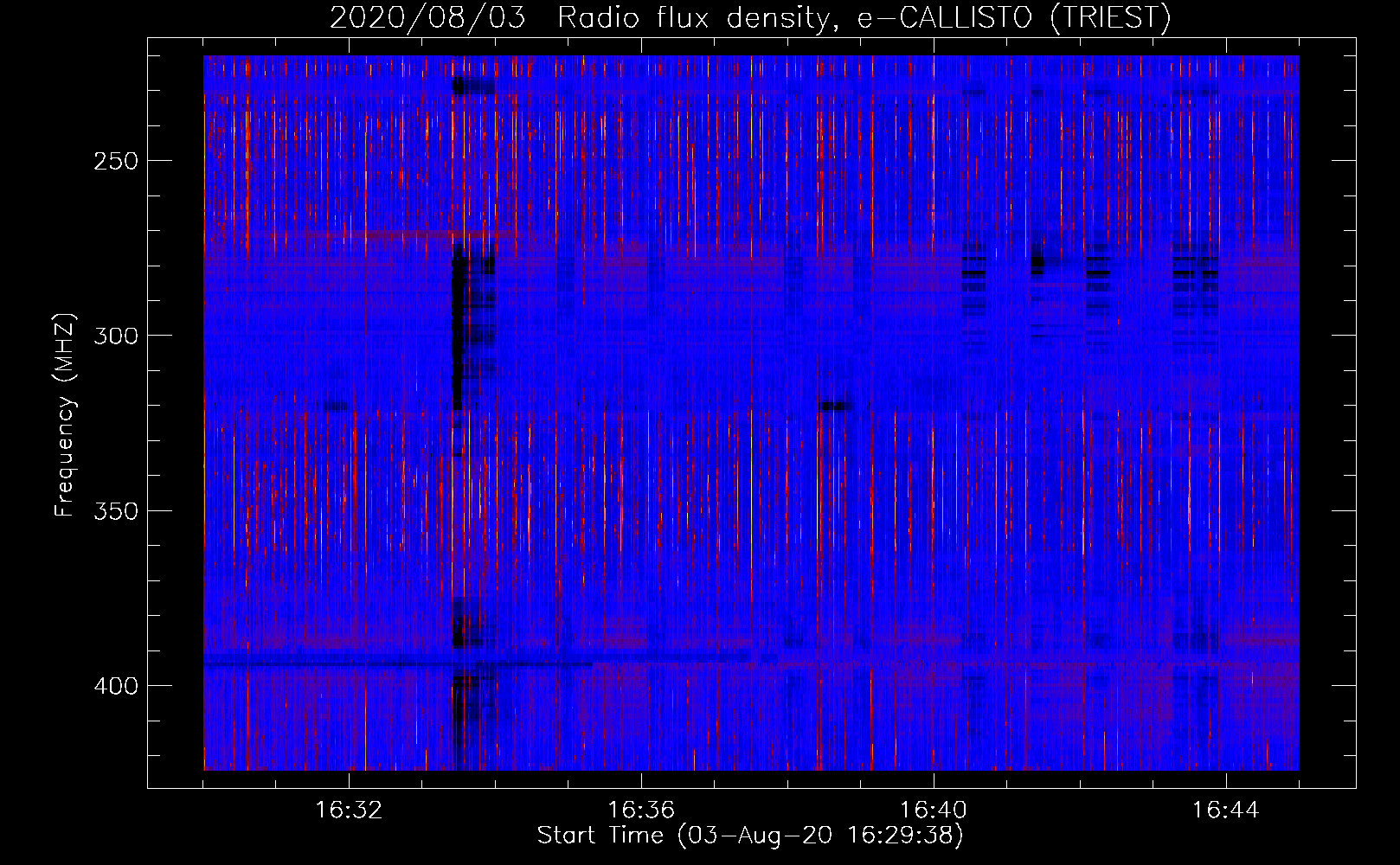The width and height of the screenshot is (1400, 865).
Task: Click the 400 frequency tick label
Action: [x=116, y=686]
